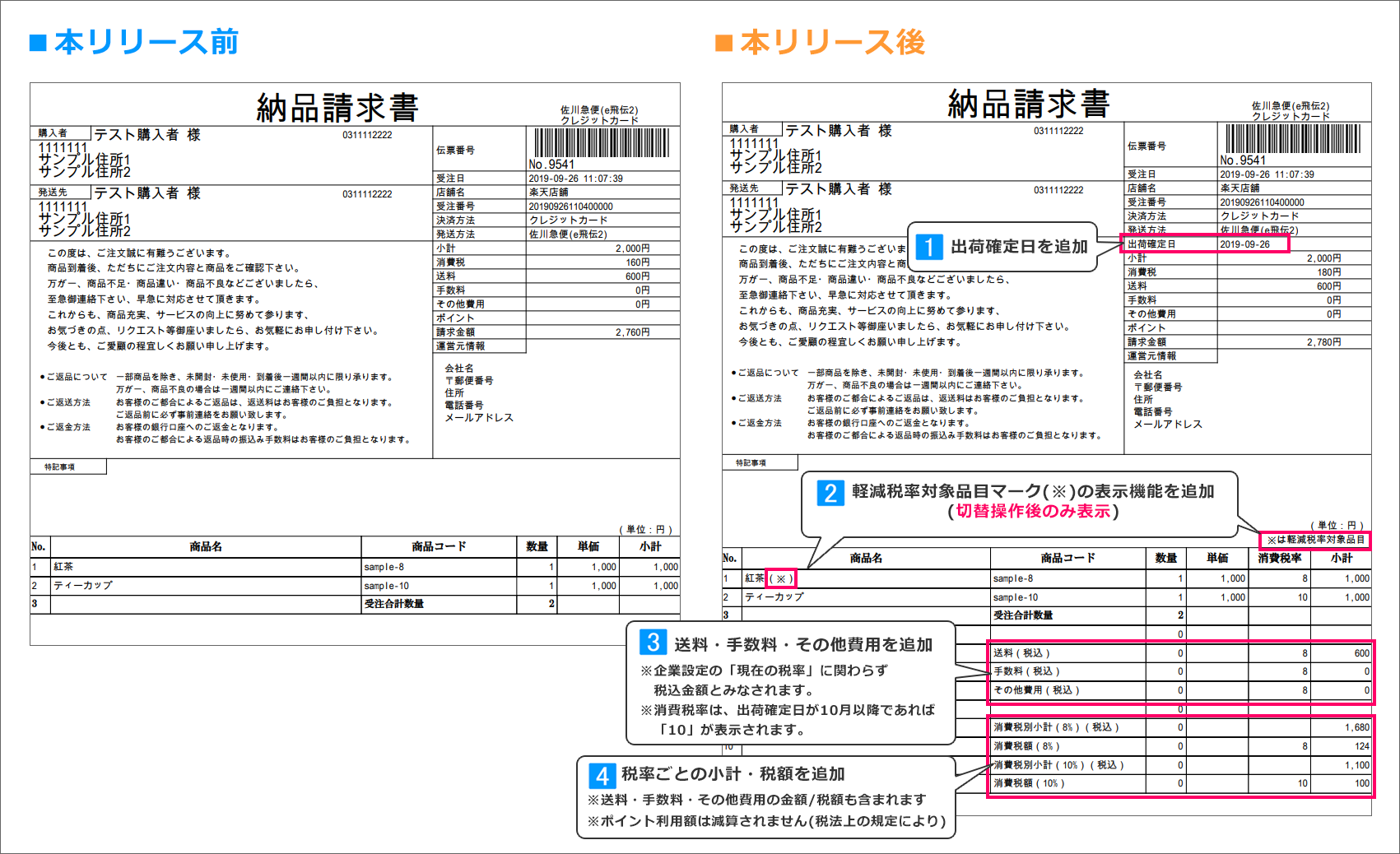Click 運営元情報 label in before-release invoice
The image size is (1400, 854).
point(460,346)
